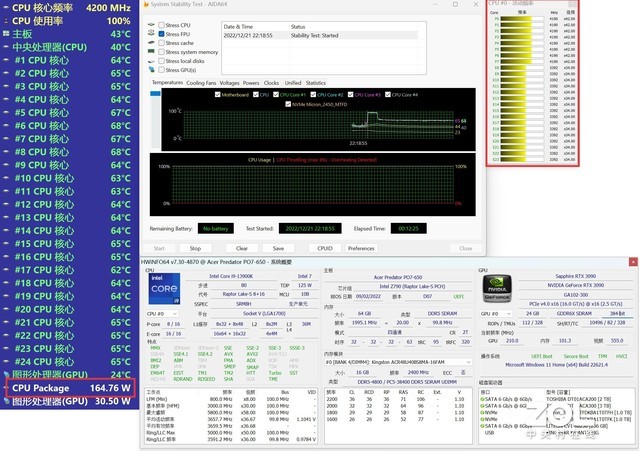Toggle the CPU Core #4 graph checkbox

388,95
